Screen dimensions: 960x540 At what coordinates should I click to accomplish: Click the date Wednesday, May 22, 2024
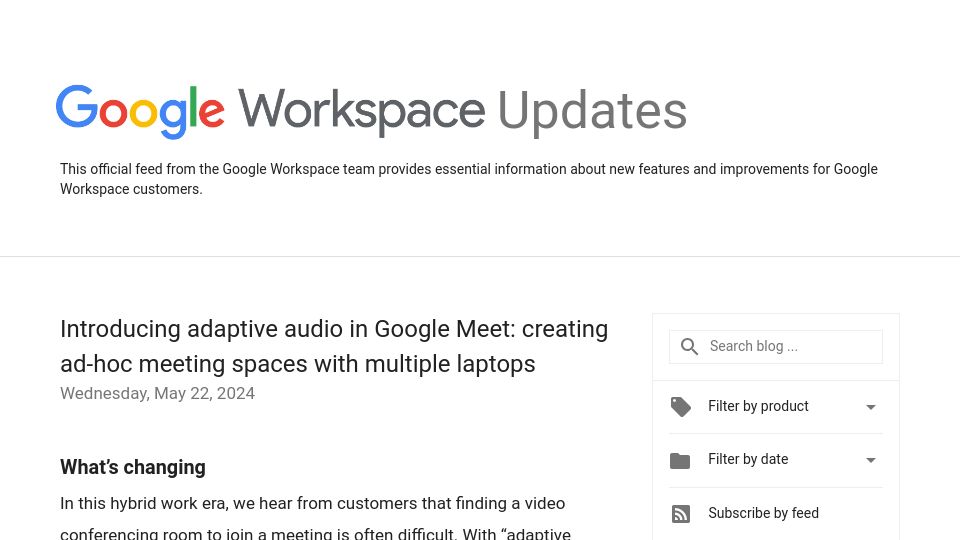157,394
